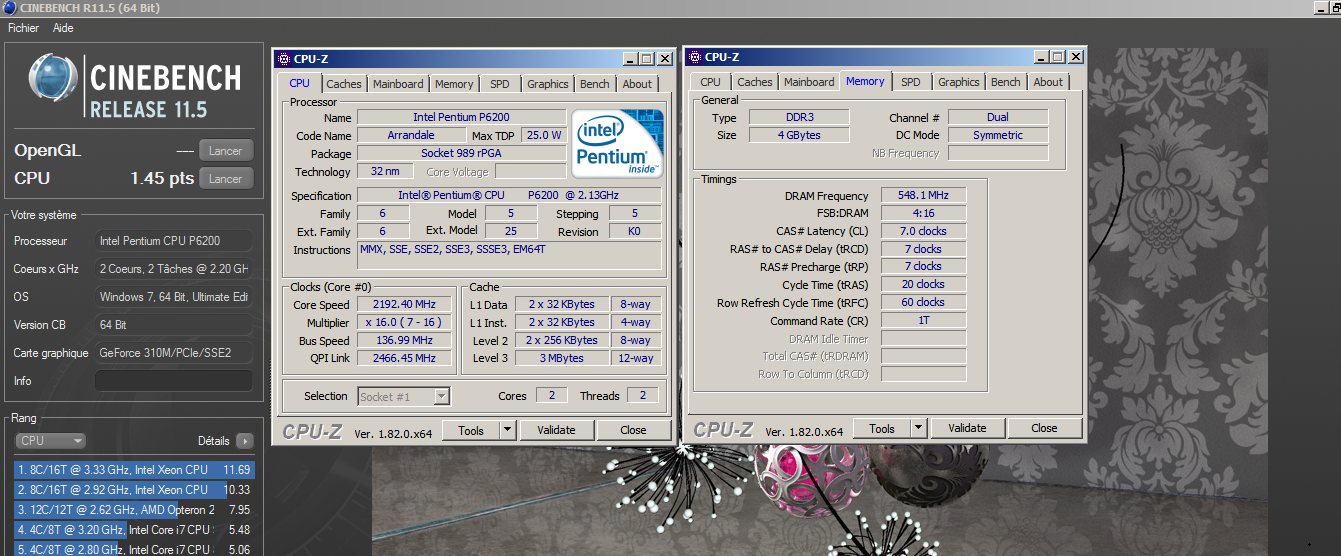Open Graphics tab in left CPU-Z window
Image resolution: width=1341 pixels, height=556 pixels.
[x=548, y=84]
